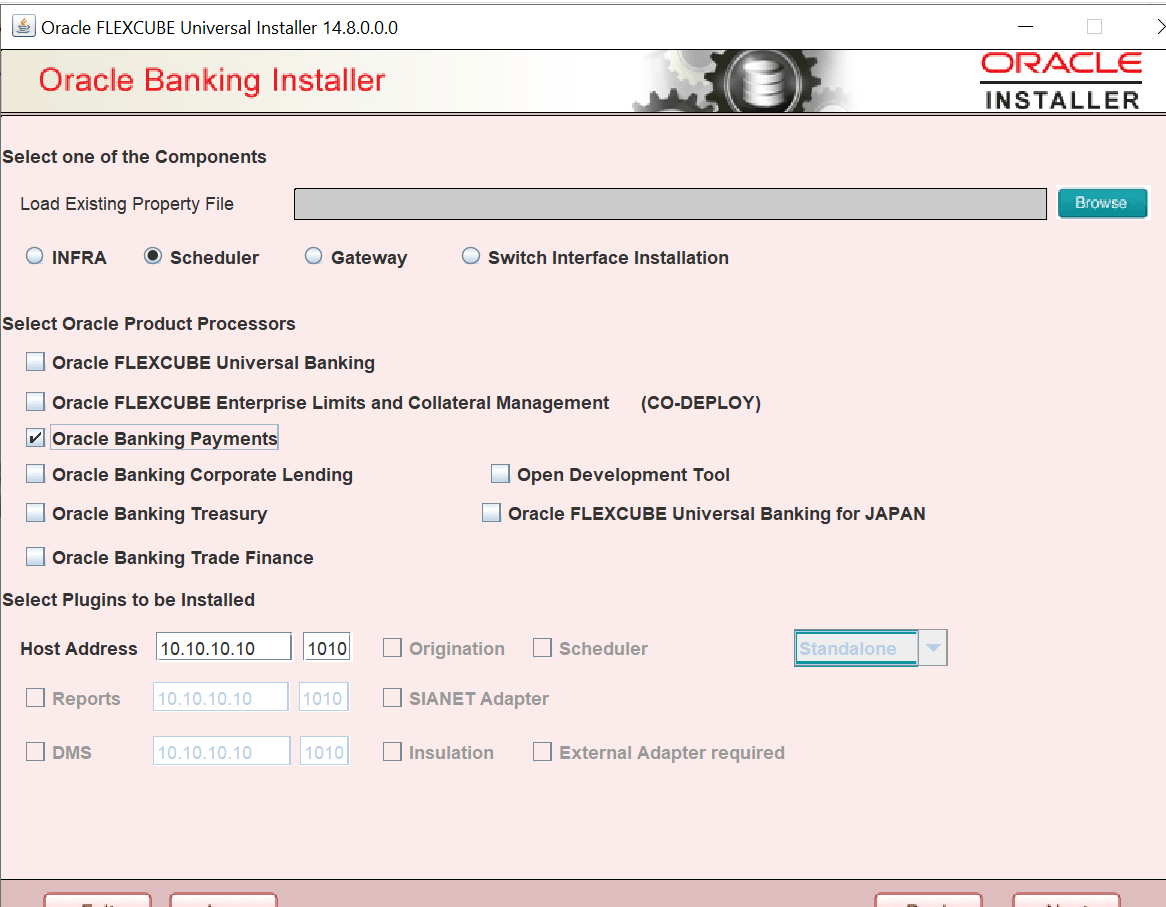Check FLEXCUBE Universal Banking for JAPAN
This screenshot has height=907, width=1166.
pyautogui.click(x=491, y=513)
